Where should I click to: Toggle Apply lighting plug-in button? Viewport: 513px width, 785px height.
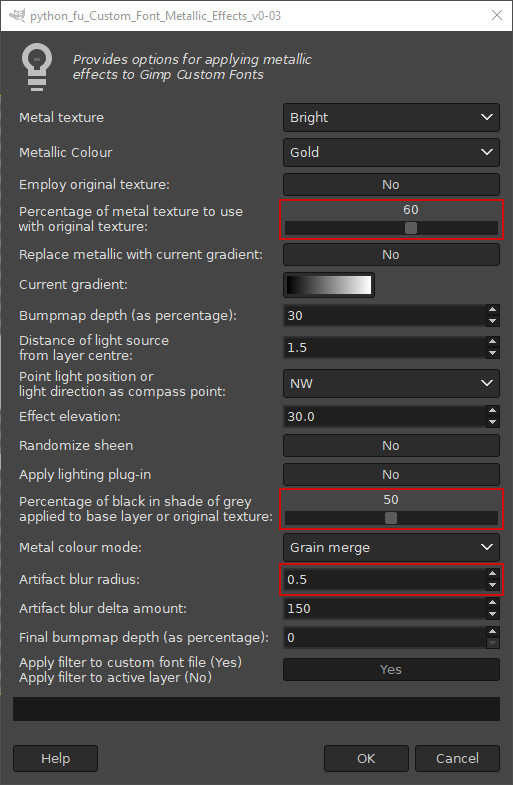point(391,475)
